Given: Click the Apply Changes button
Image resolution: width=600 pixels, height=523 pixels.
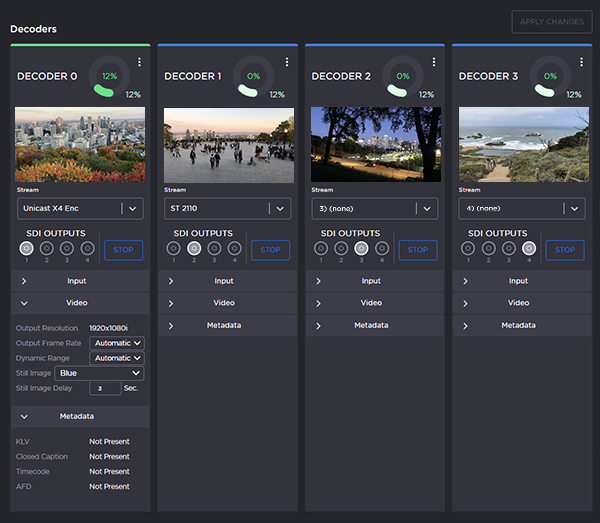Looking at the screenshot, I should click(551, 22).
